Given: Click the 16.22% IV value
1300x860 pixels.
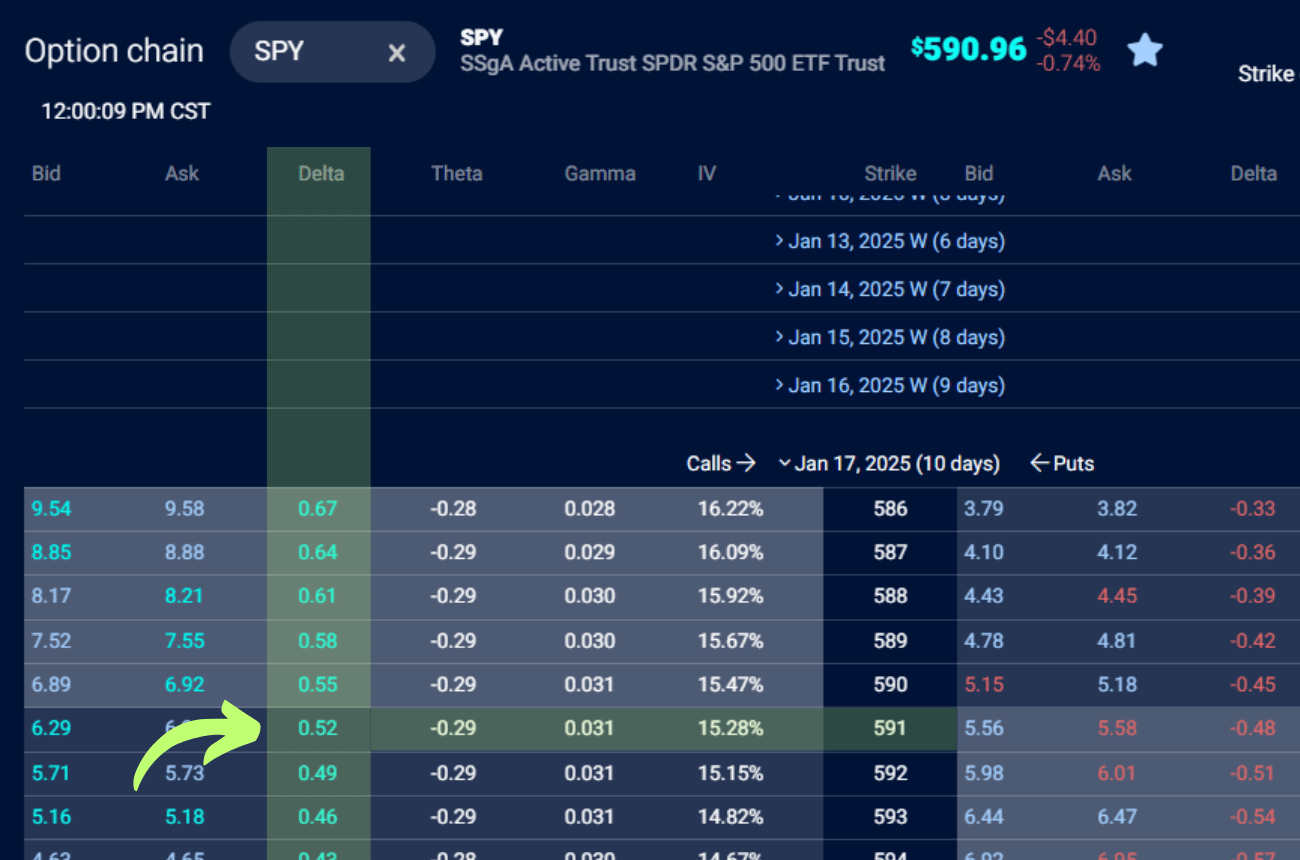Looking at the screenshot, I should pyautogui.click(x=730, y=508).
